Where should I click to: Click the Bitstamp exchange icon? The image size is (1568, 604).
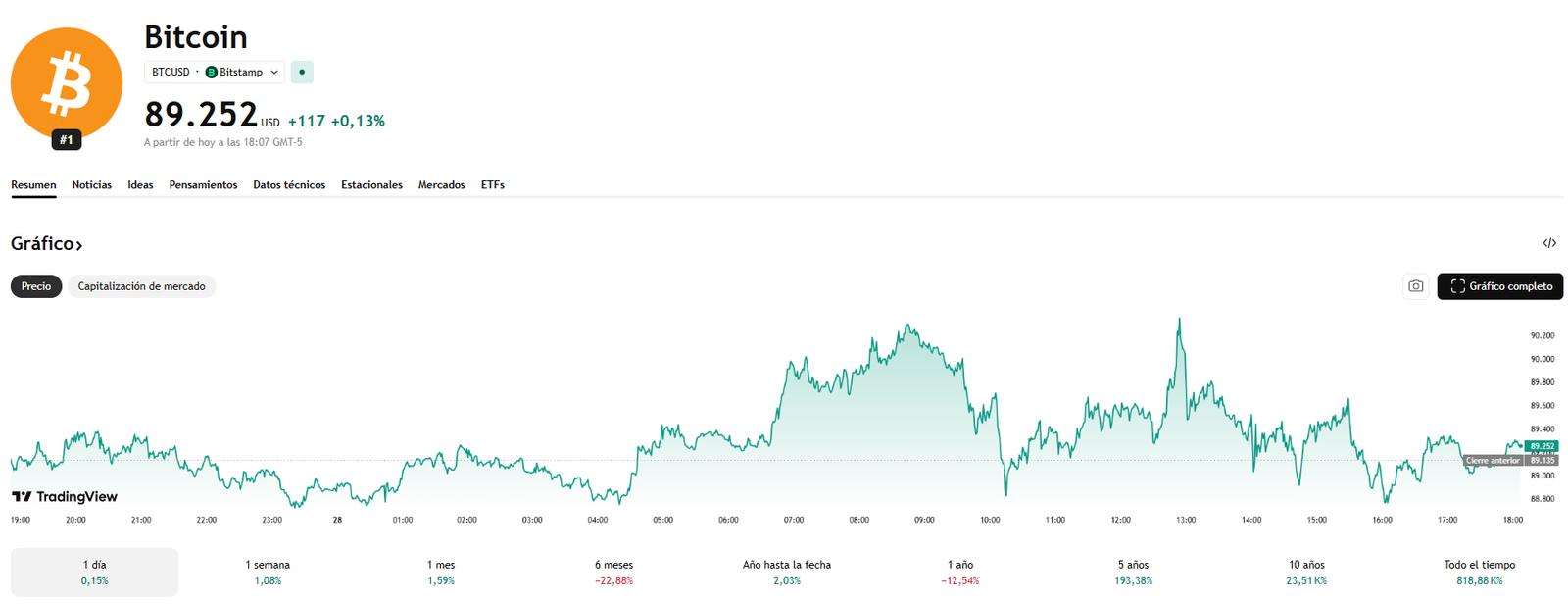[212, 72]
